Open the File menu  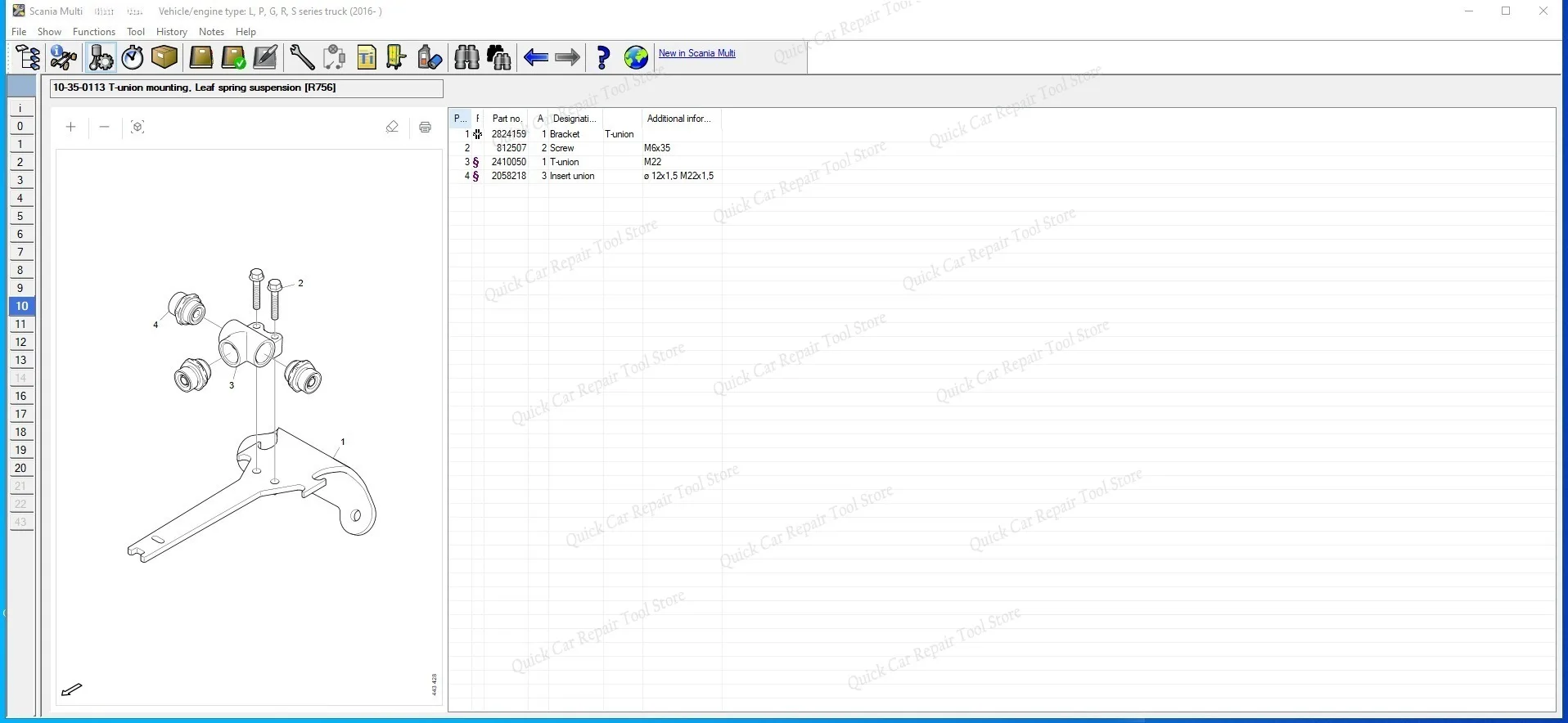tap(19, 32)
